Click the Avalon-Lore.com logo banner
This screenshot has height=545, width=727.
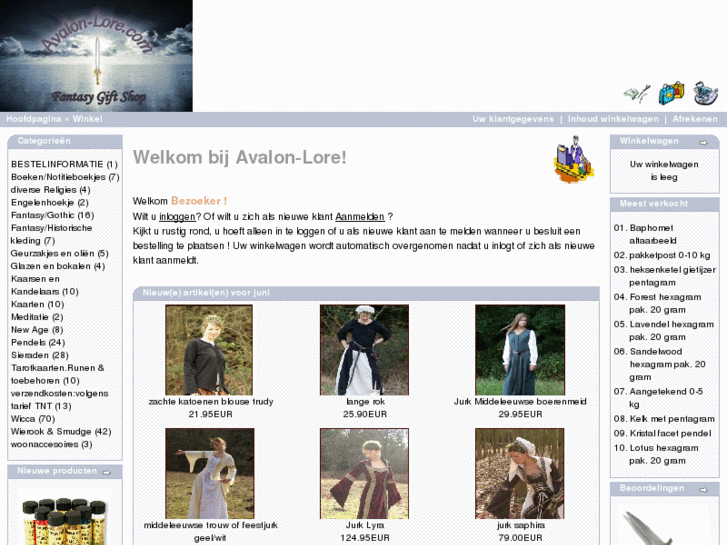coord(96,56)
